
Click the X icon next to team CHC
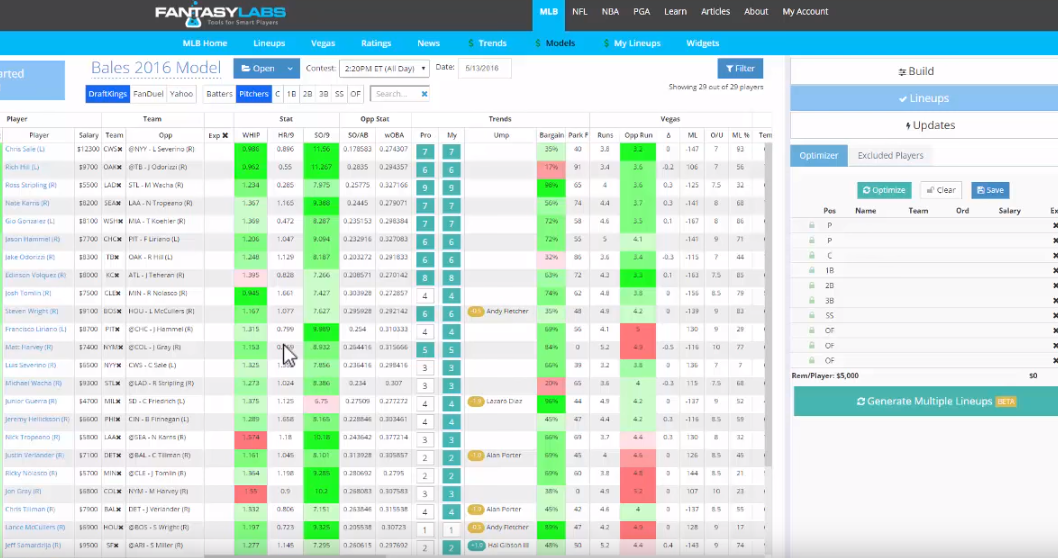(120, 239)
